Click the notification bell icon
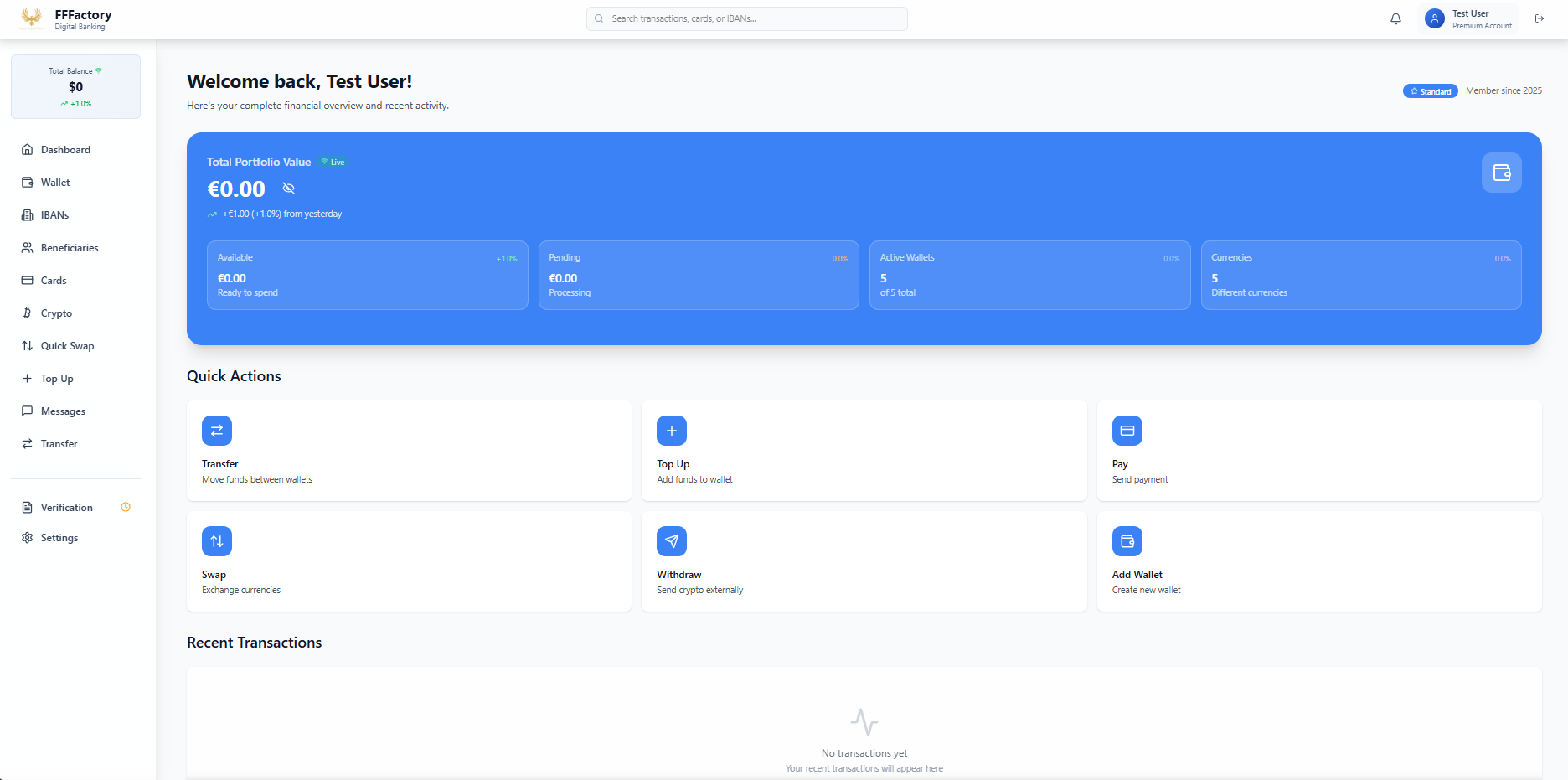Screen dimensions: 1568x780 (1395, 18)
